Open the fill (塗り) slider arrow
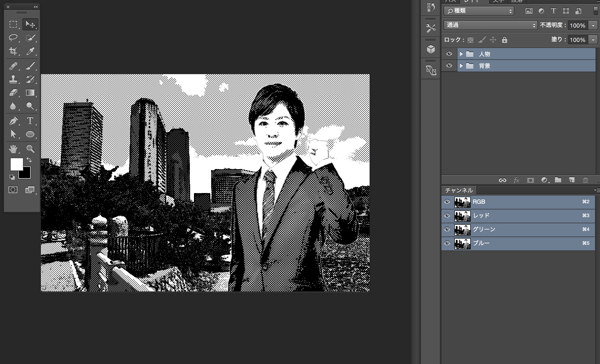This screenshot has height=364, width=600. pos(593,40)
